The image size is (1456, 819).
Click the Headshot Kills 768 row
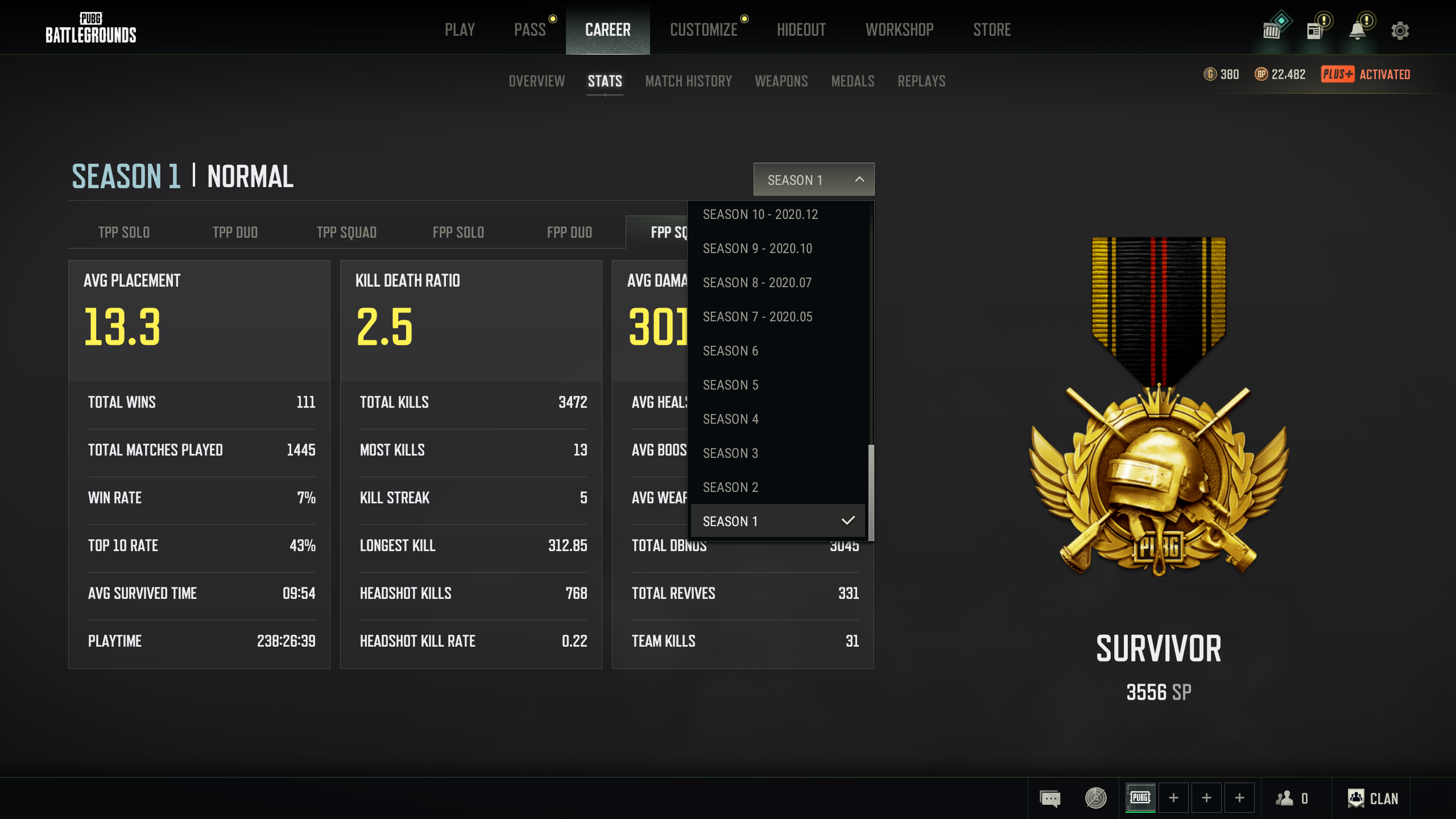tap(473, 593)
